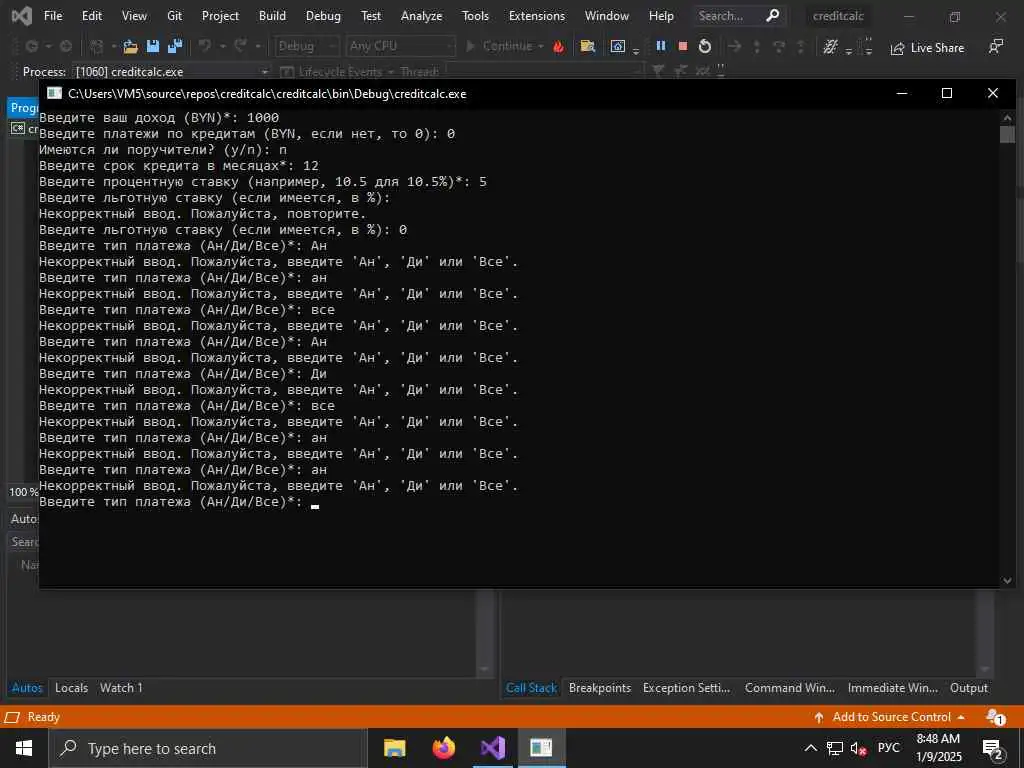The height and width of the screenshot is (768, 1024).
Task: Switch to the Command Window tab
Action: point(790,688)
